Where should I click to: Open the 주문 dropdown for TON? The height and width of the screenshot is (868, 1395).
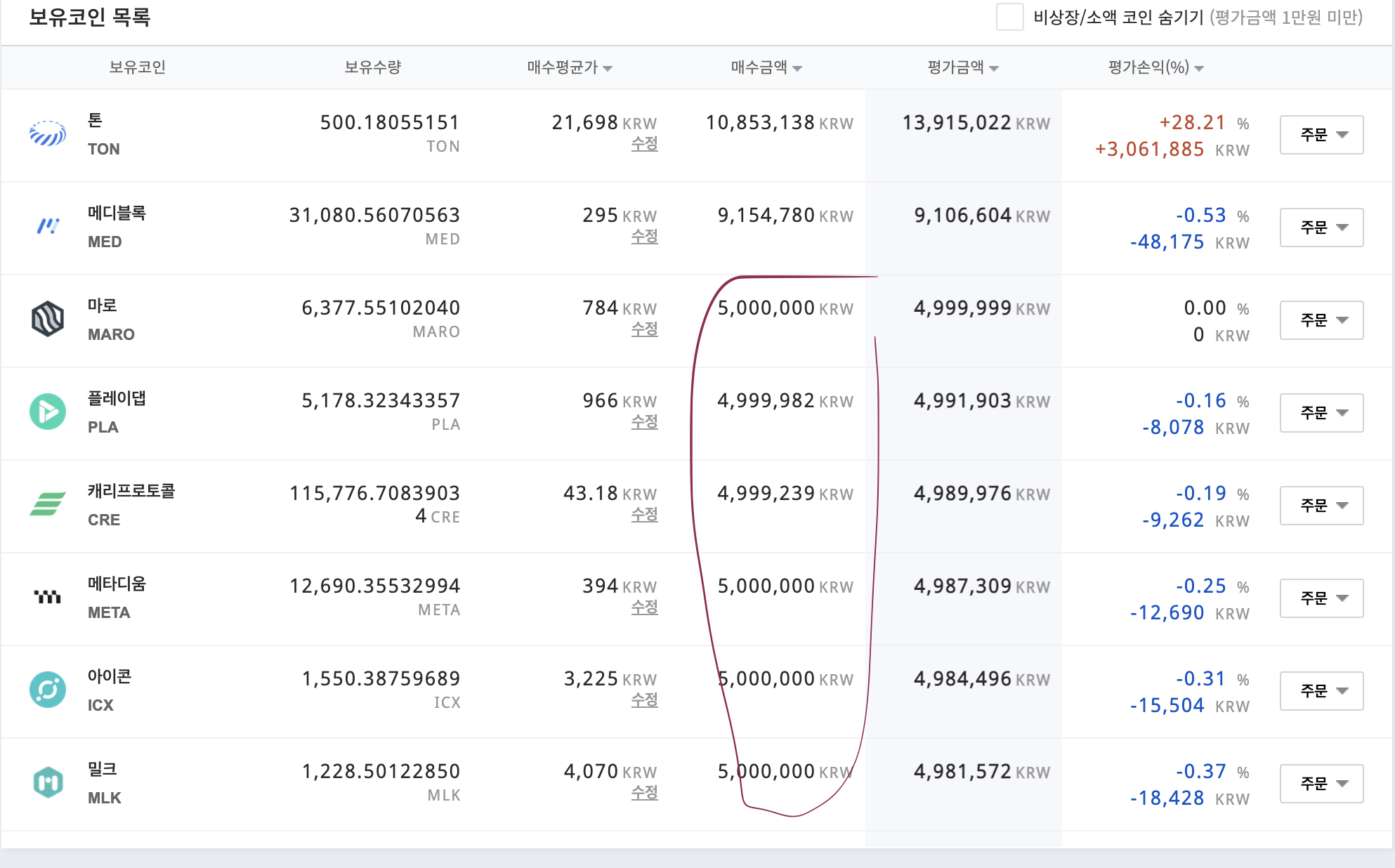pos(1321,134)
